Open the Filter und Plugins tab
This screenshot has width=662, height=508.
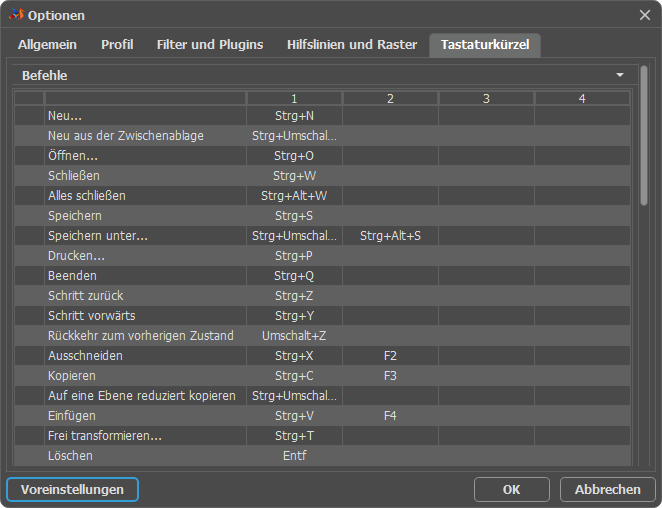pyautogui.click(x=210, y=45)
